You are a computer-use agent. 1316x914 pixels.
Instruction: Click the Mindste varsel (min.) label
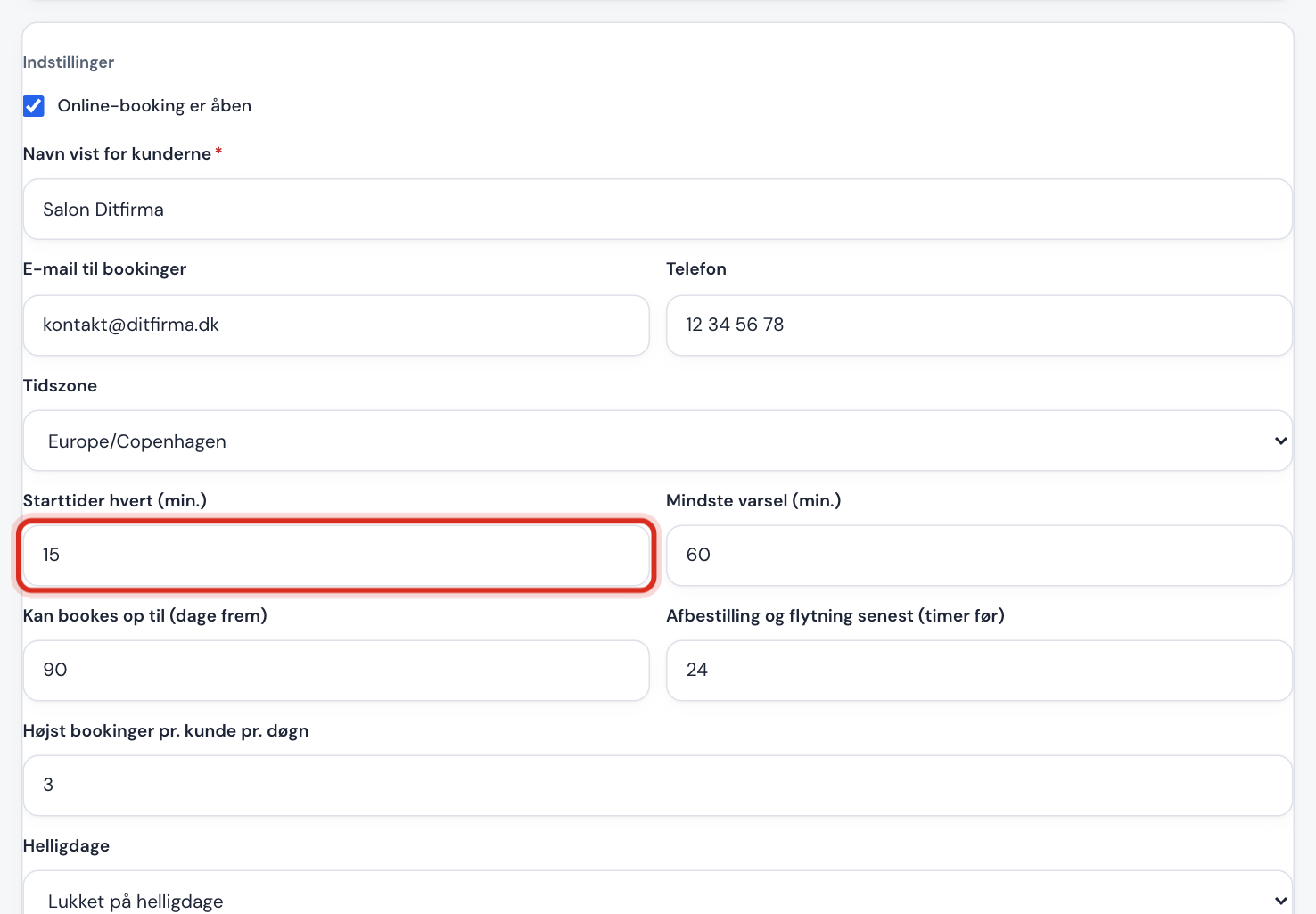click(754, 501)
